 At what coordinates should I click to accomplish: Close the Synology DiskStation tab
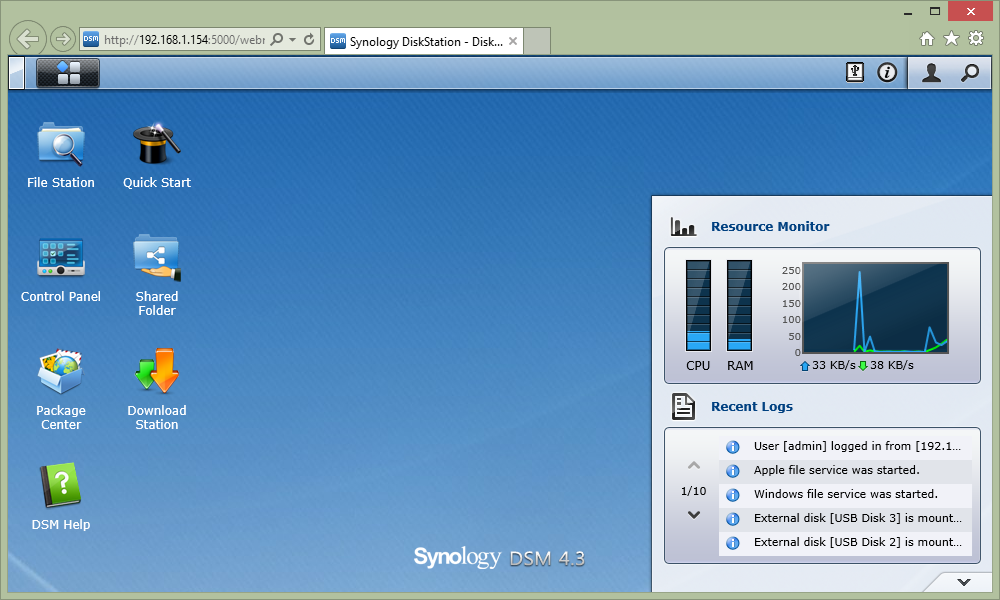coord(513,41)
